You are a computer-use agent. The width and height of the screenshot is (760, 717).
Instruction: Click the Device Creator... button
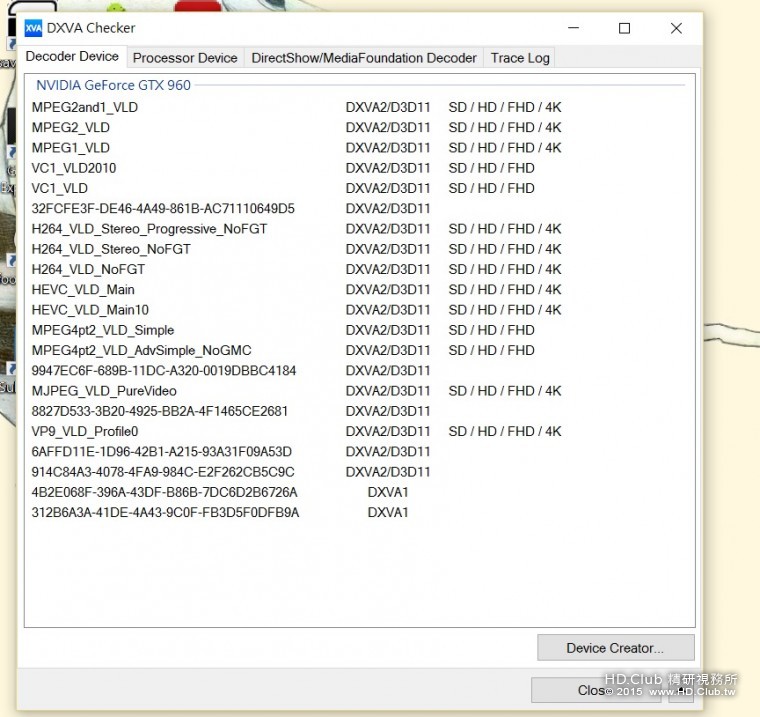pos(616,648)
